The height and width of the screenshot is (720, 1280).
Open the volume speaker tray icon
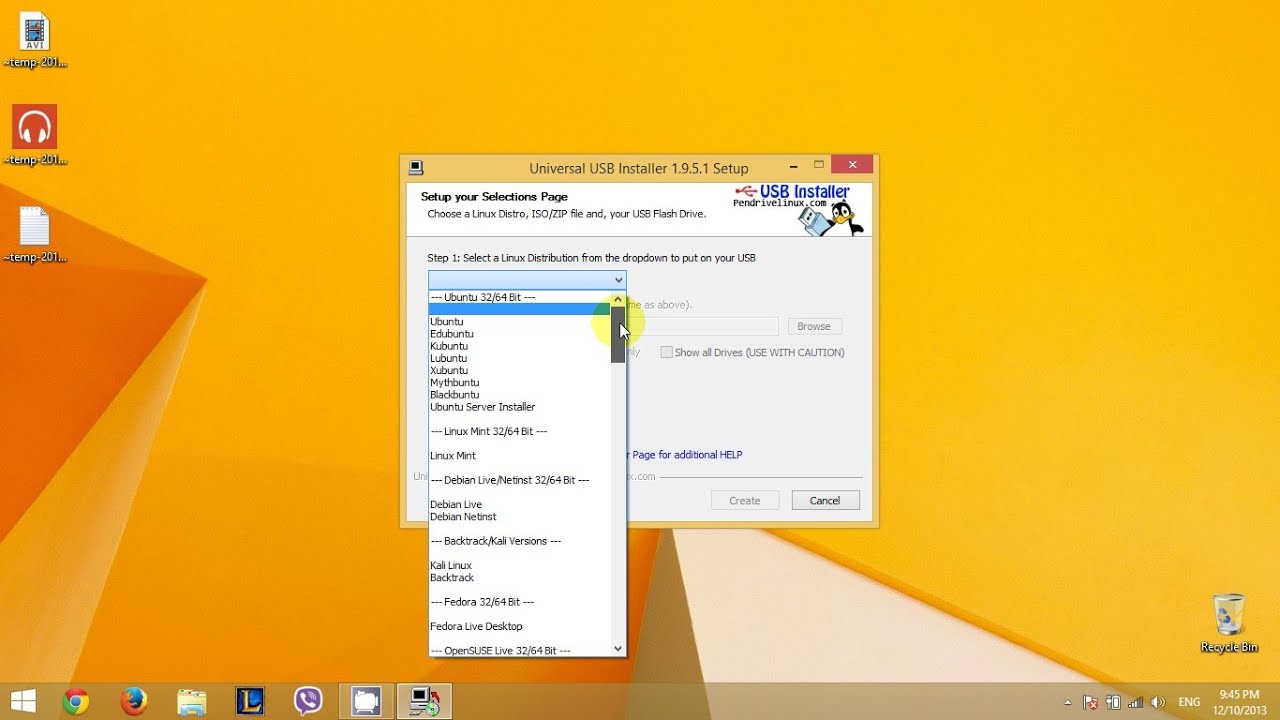click(x=1158, y=703)
